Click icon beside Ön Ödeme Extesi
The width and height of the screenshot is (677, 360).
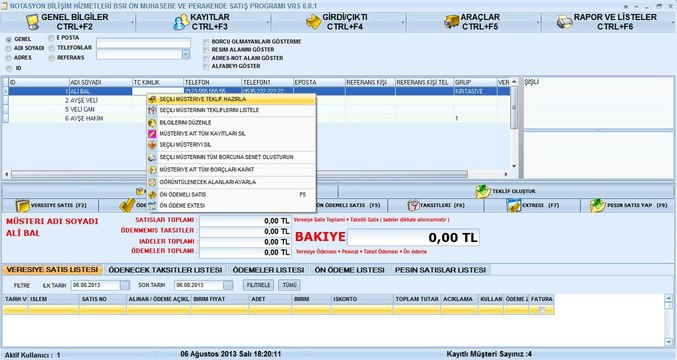pyautogui.click(x=152, y=206)
